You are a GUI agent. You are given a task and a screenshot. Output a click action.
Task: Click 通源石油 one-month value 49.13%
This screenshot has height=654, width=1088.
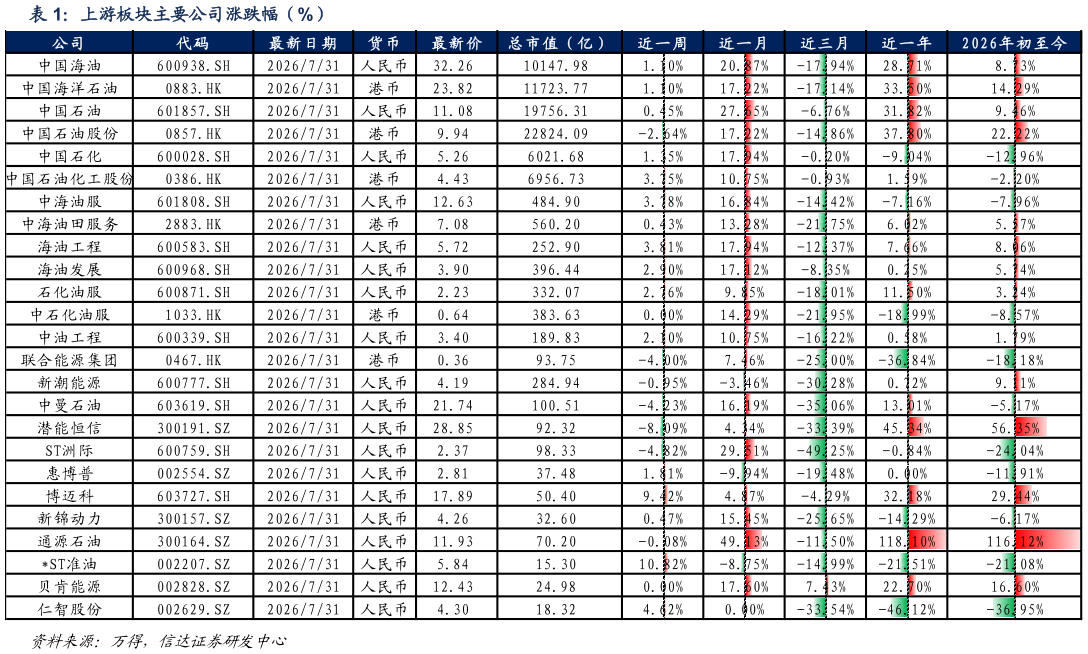pyautogui.click(x=744, y=542)
